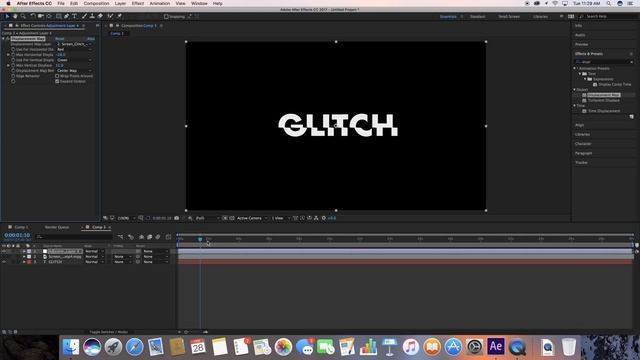Collapse Animation Presets folder in Effects panel

pos(575,69)
